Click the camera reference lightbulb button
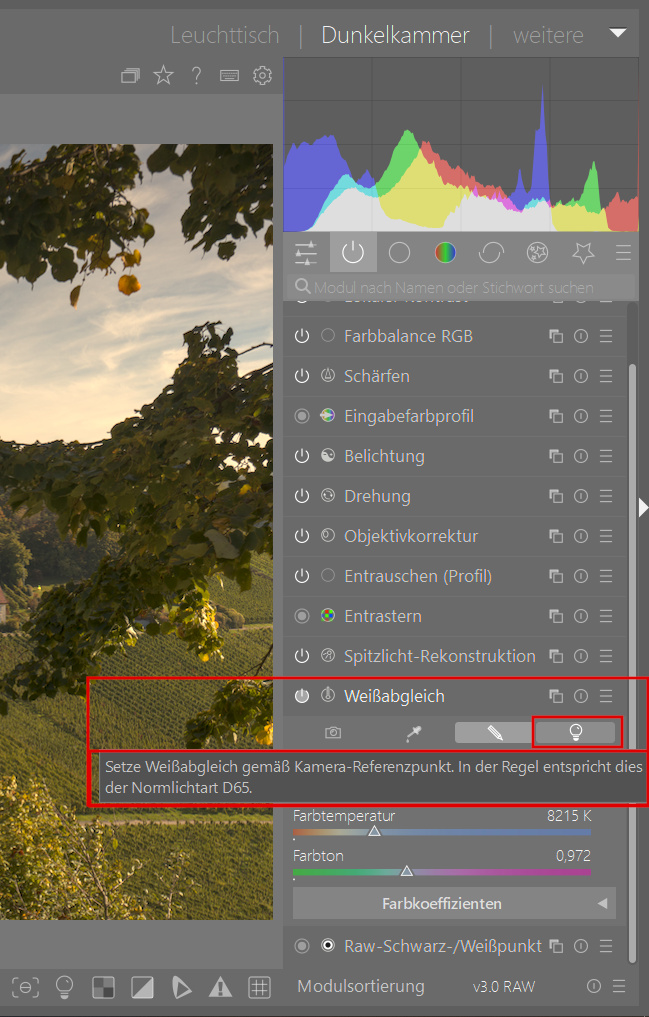This screenshot has height=1017, width=649. [575, 733]
